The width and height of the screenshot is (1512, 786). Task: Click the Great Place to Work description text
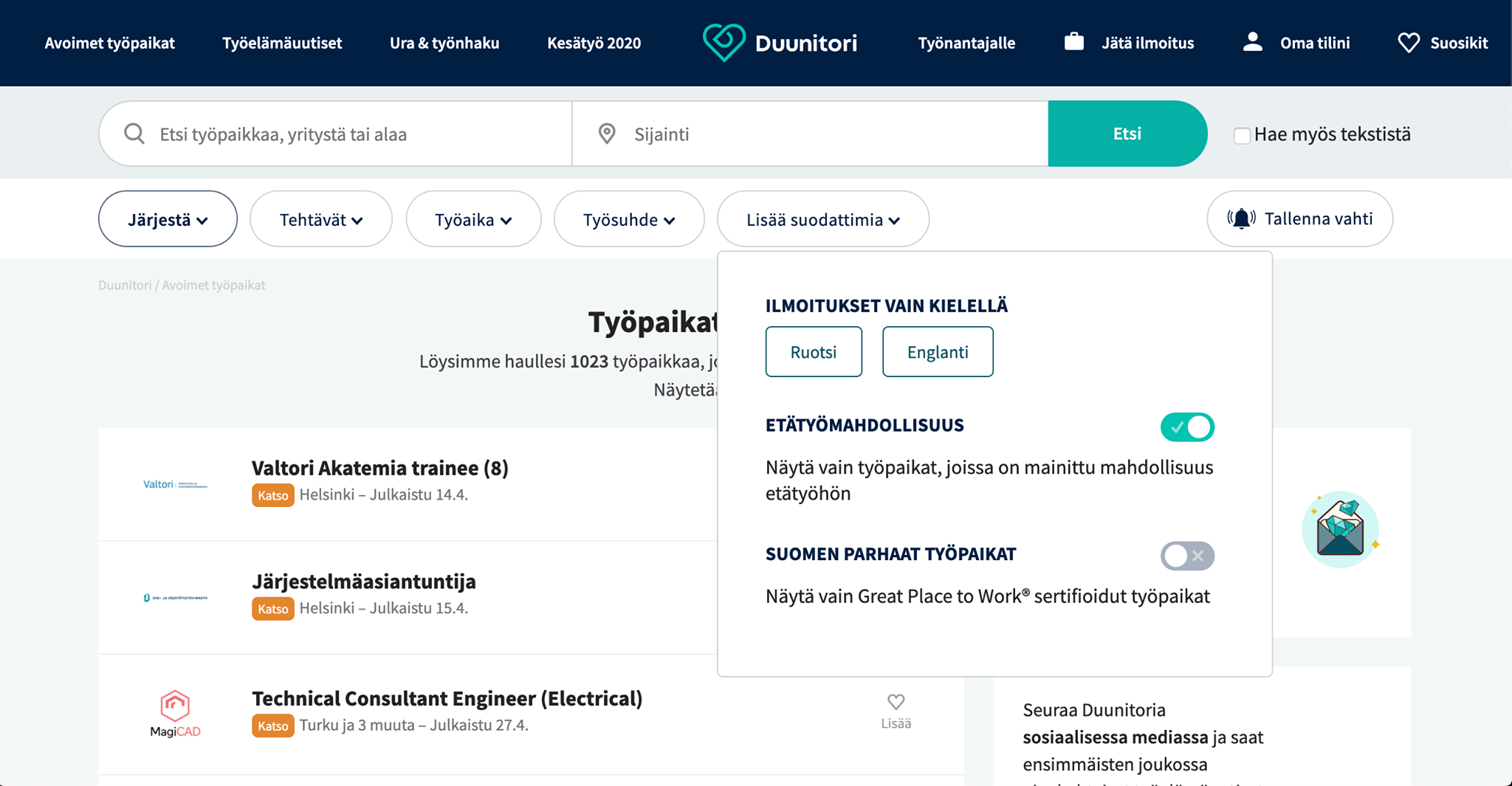pyautogui.click(x=988, y=596)
